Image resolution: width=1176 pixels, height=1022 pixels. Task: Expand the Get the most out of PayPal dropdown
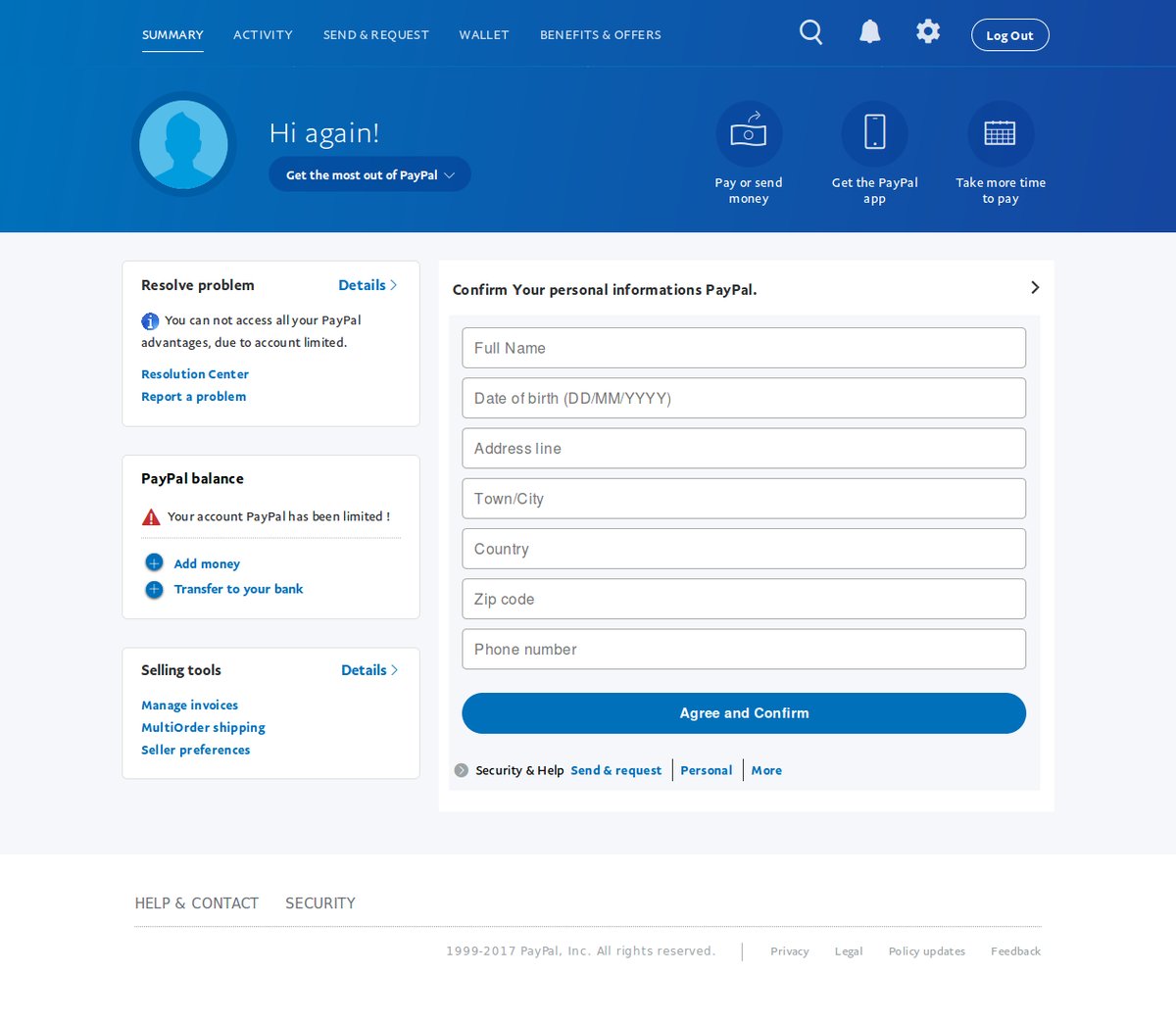[x=369, y=175]
